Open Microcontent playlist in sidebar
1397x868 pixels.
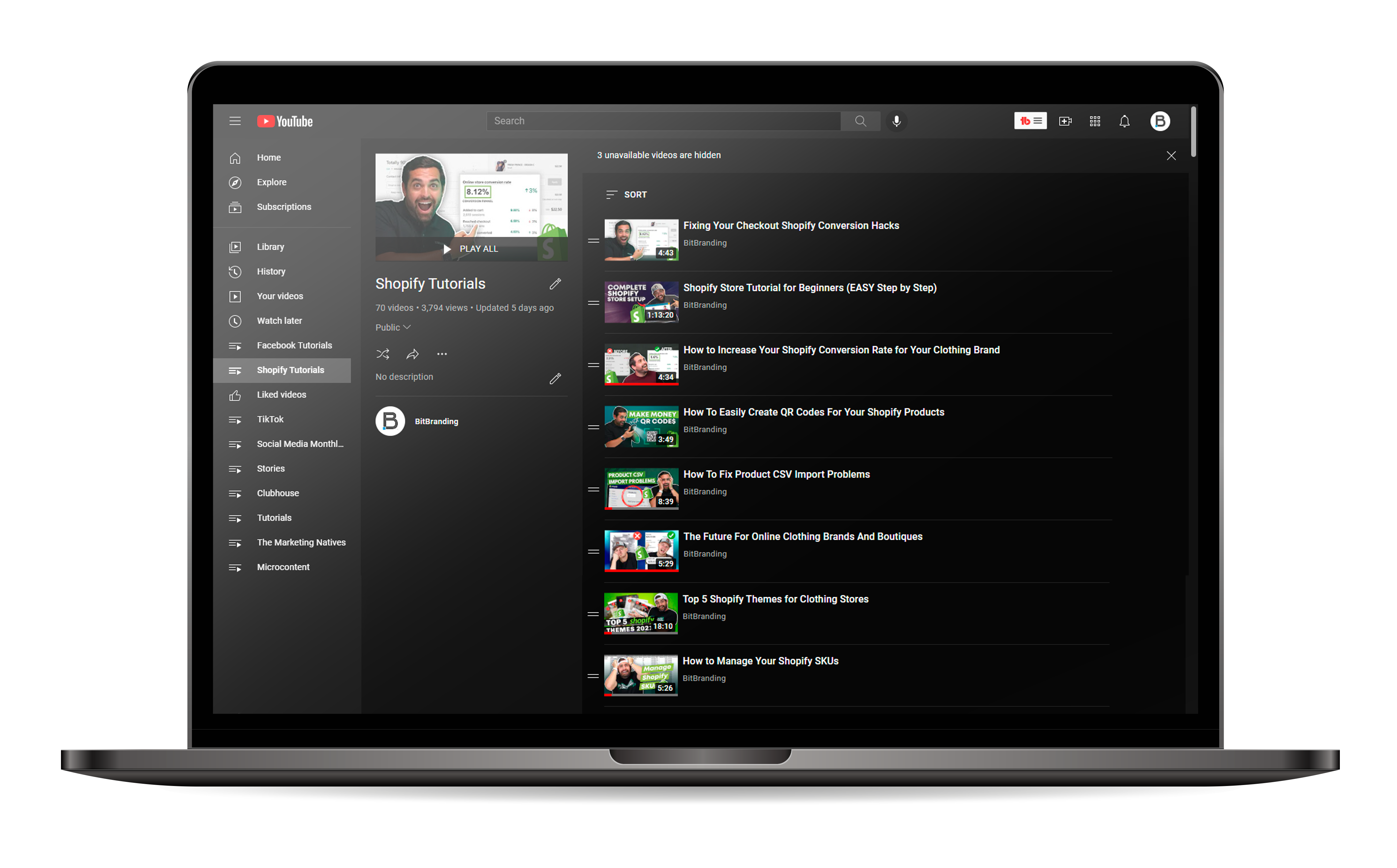pyautogui.click(x=282, y=567)
